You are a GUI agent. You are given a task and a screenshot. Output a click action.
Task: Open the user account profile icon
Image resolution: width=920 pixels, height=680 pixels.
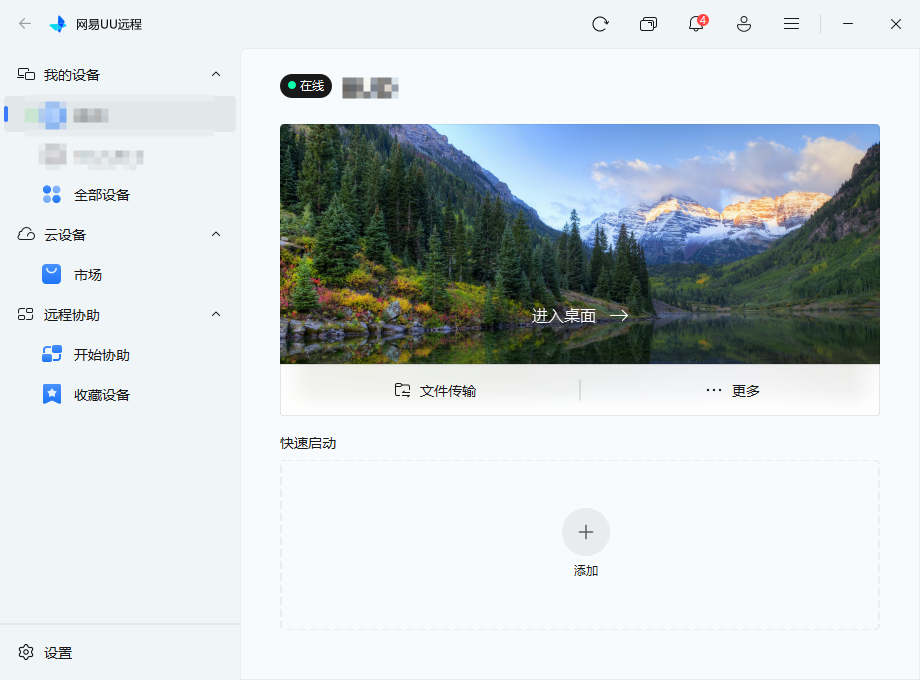(744, 24)
